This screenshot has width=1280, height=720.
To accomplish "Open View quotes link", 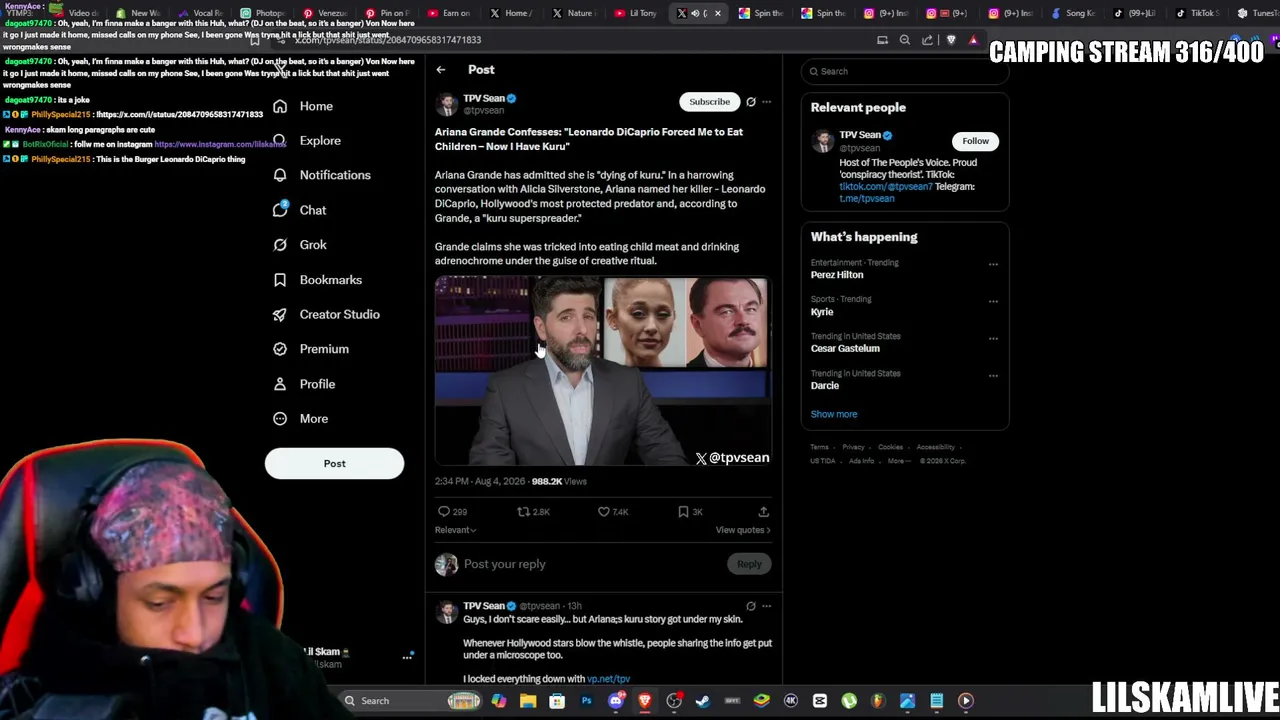I will 743,530.
